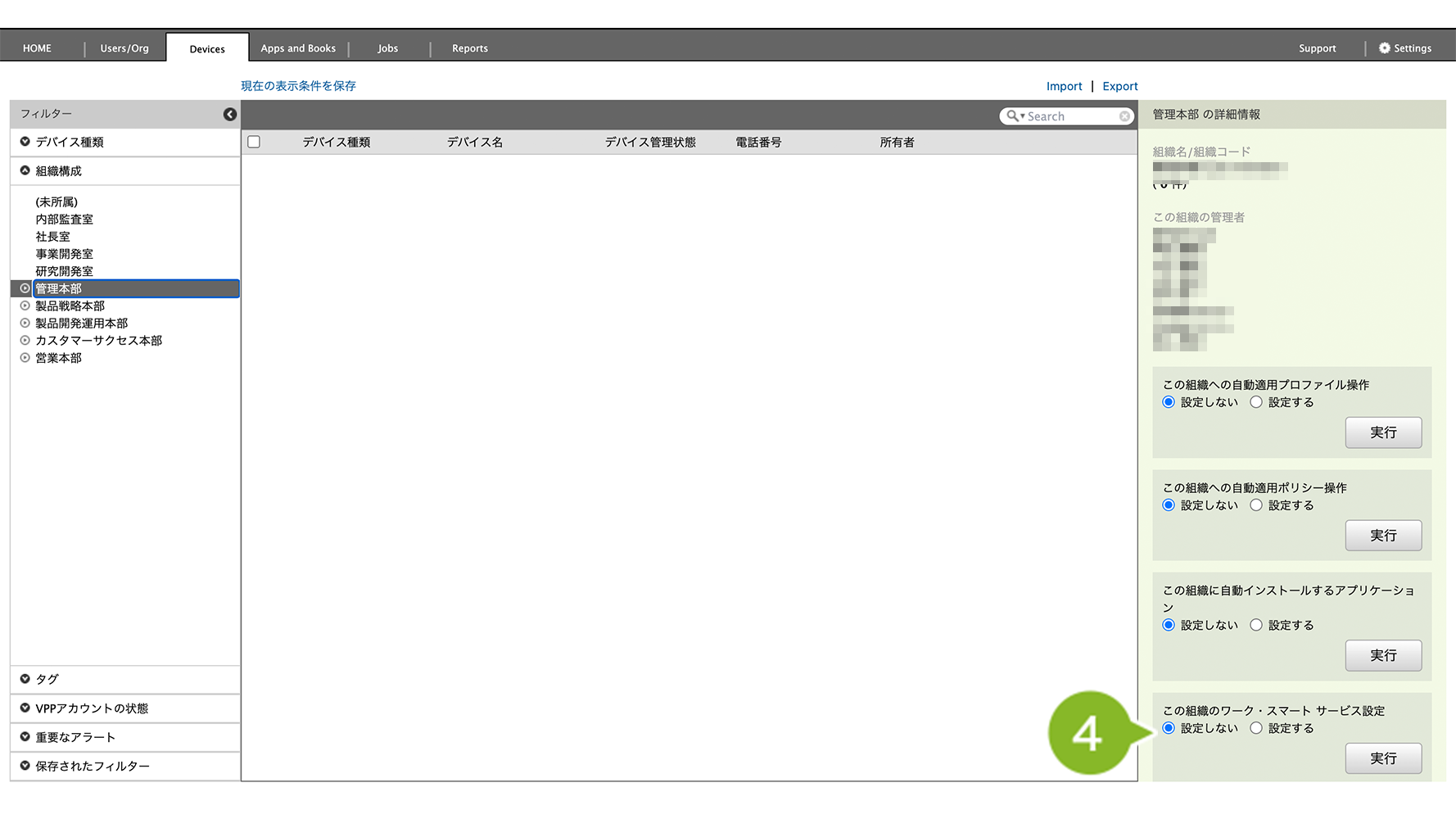Select 設定する for Work Smart service
Image resolution: width=1456 pixels, height=819 pixels.
(x=1256, y=728)
